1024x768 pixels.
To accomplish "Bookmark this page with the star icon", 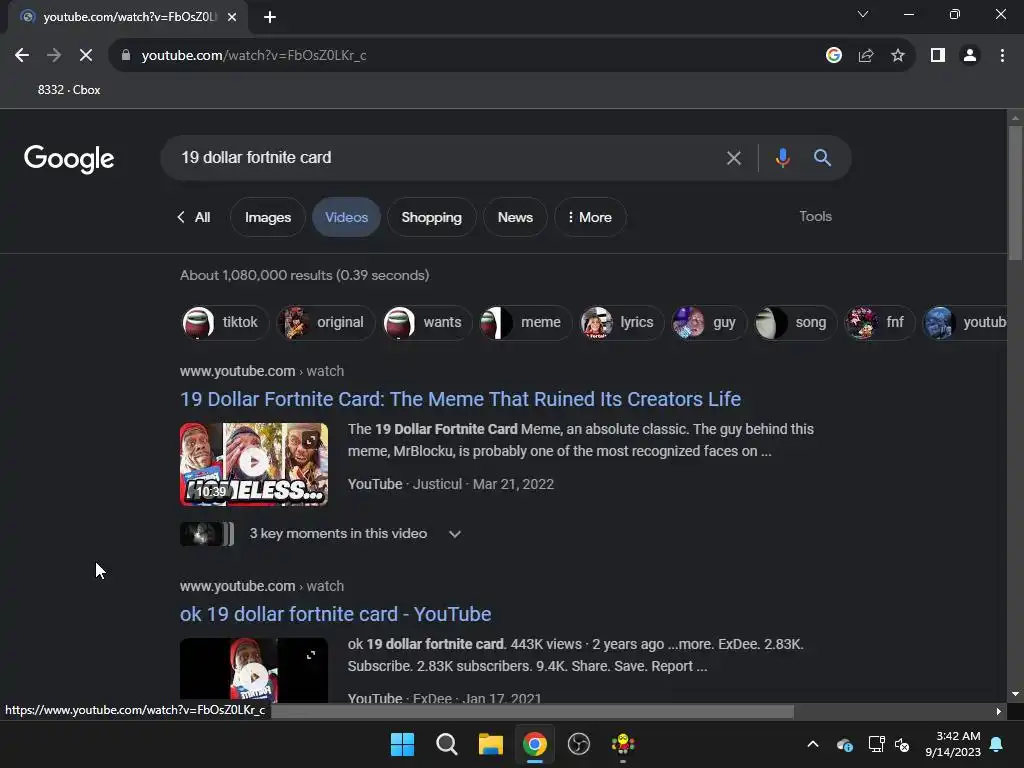I will coord(898,56).
